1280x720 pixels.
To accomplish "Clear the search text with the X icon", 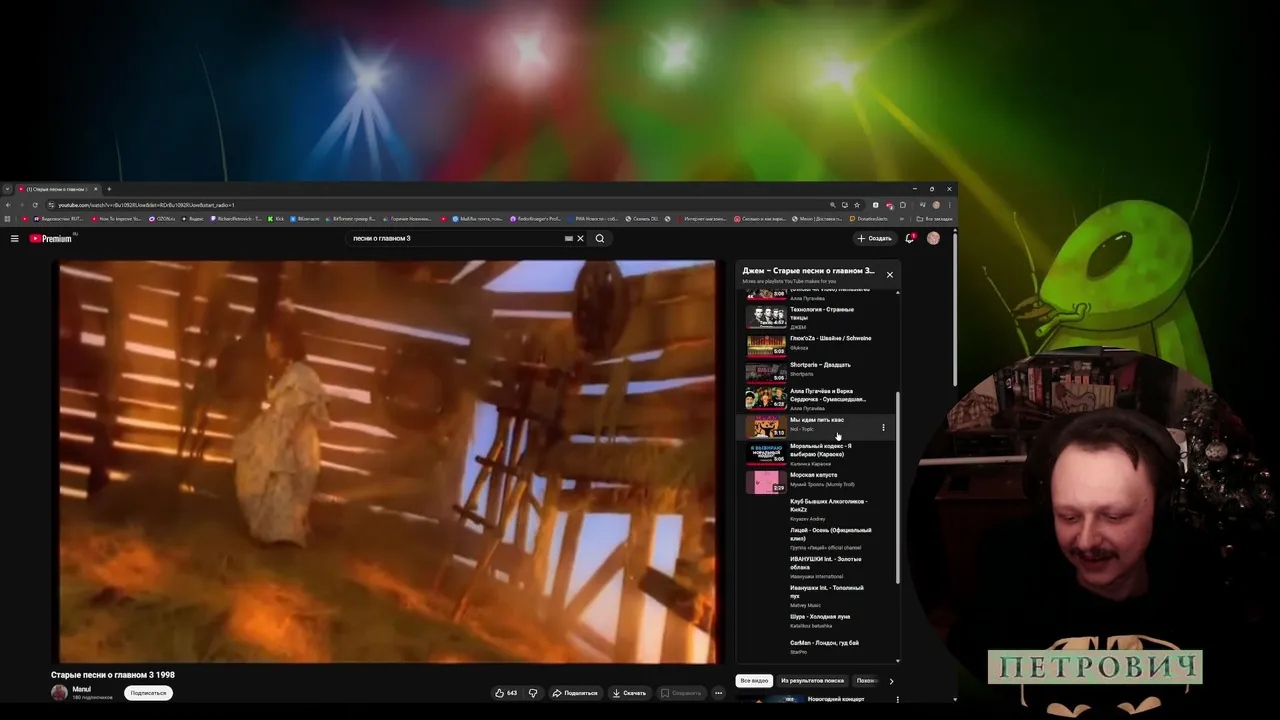I will click(580, 238).
